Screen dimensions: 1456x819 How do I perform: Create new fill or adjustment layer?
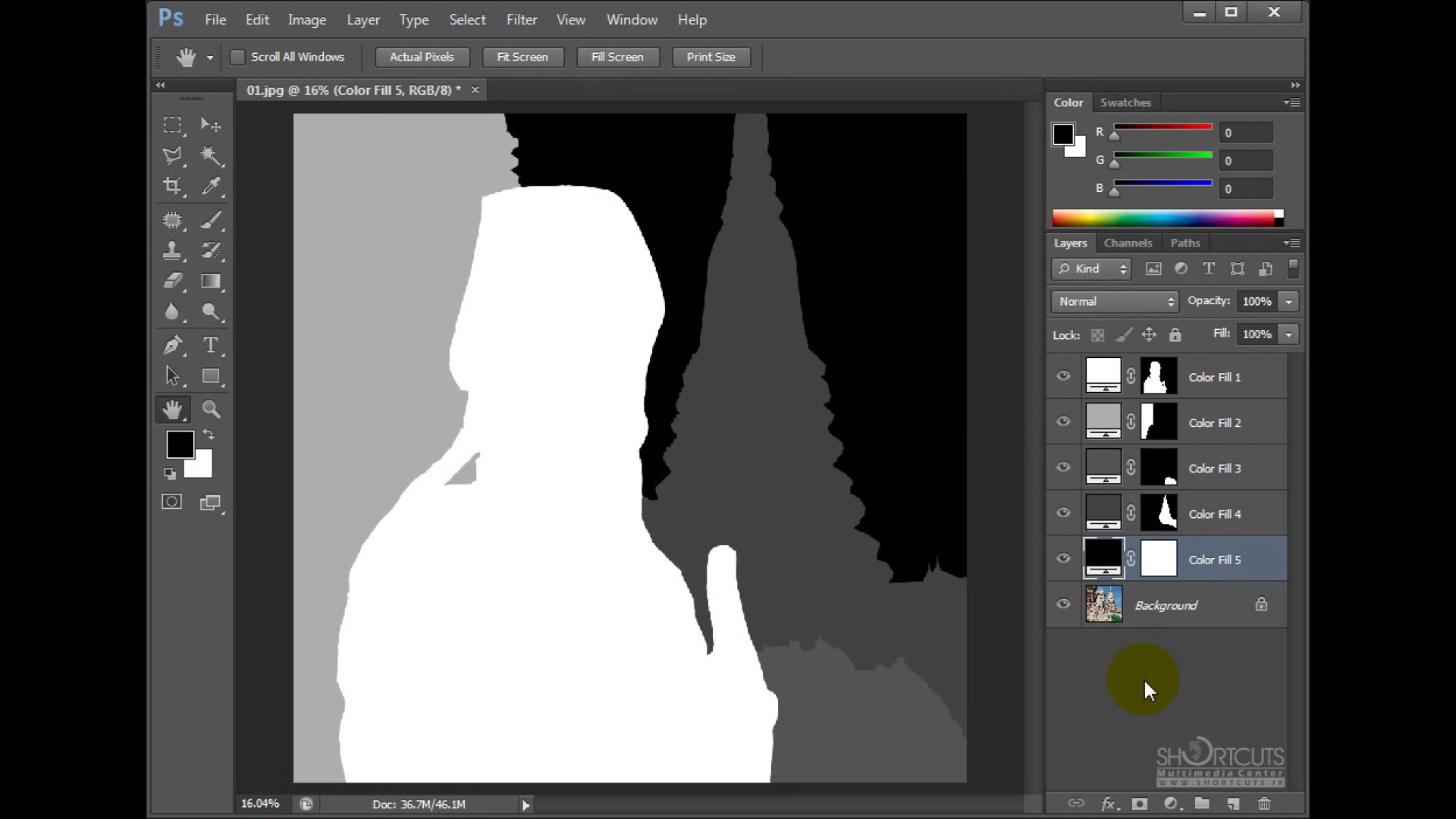(x=1172, y=804)
